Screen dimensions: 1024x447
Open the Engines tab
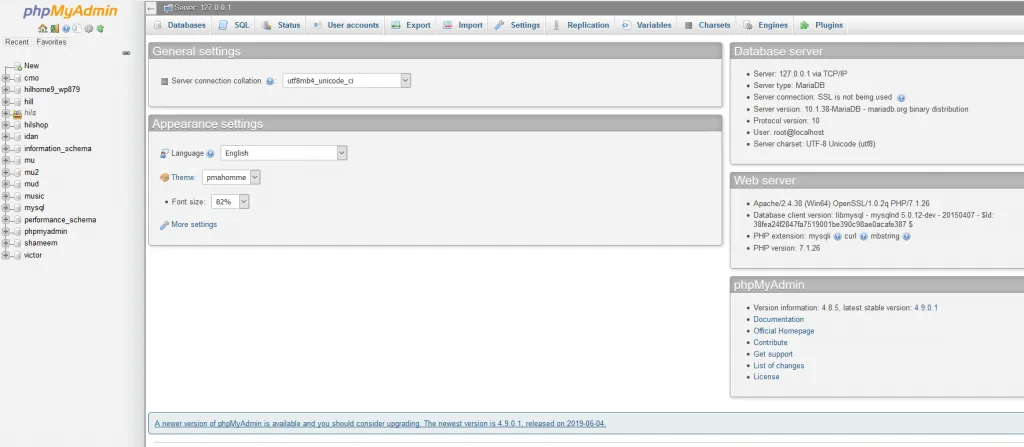(765, 25)
